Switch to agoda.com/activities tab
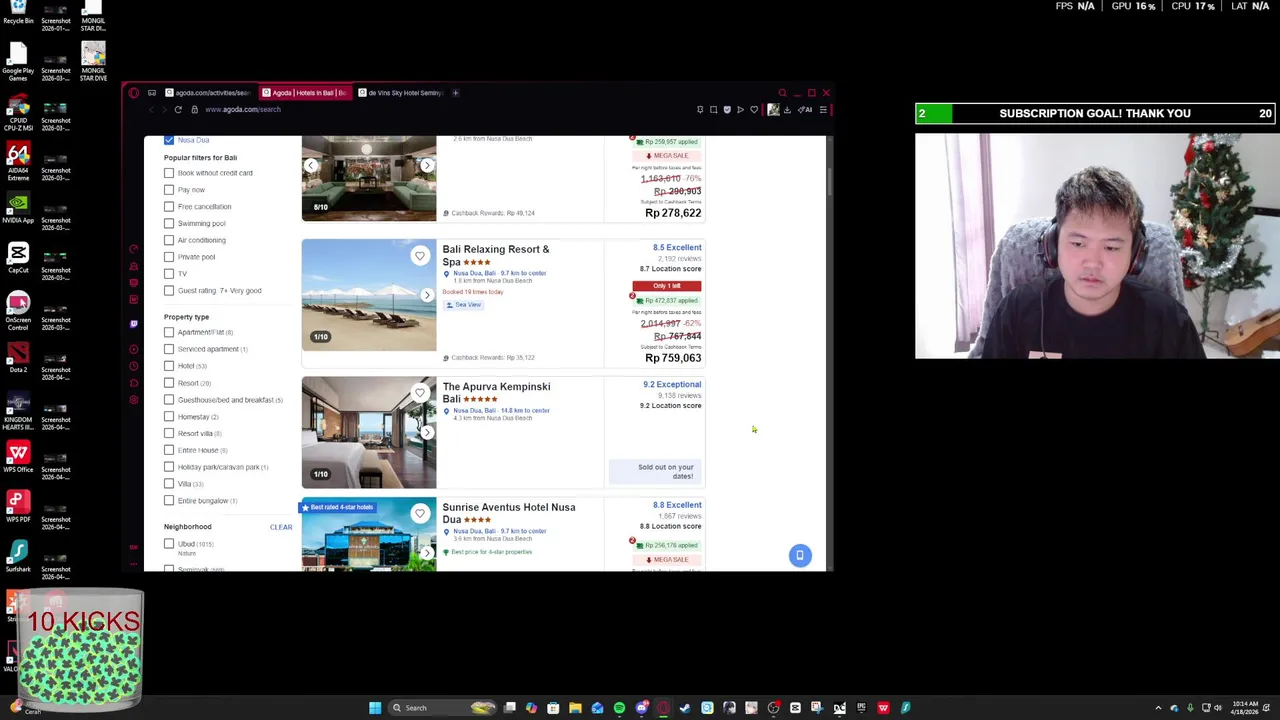 tap(208, 93)
